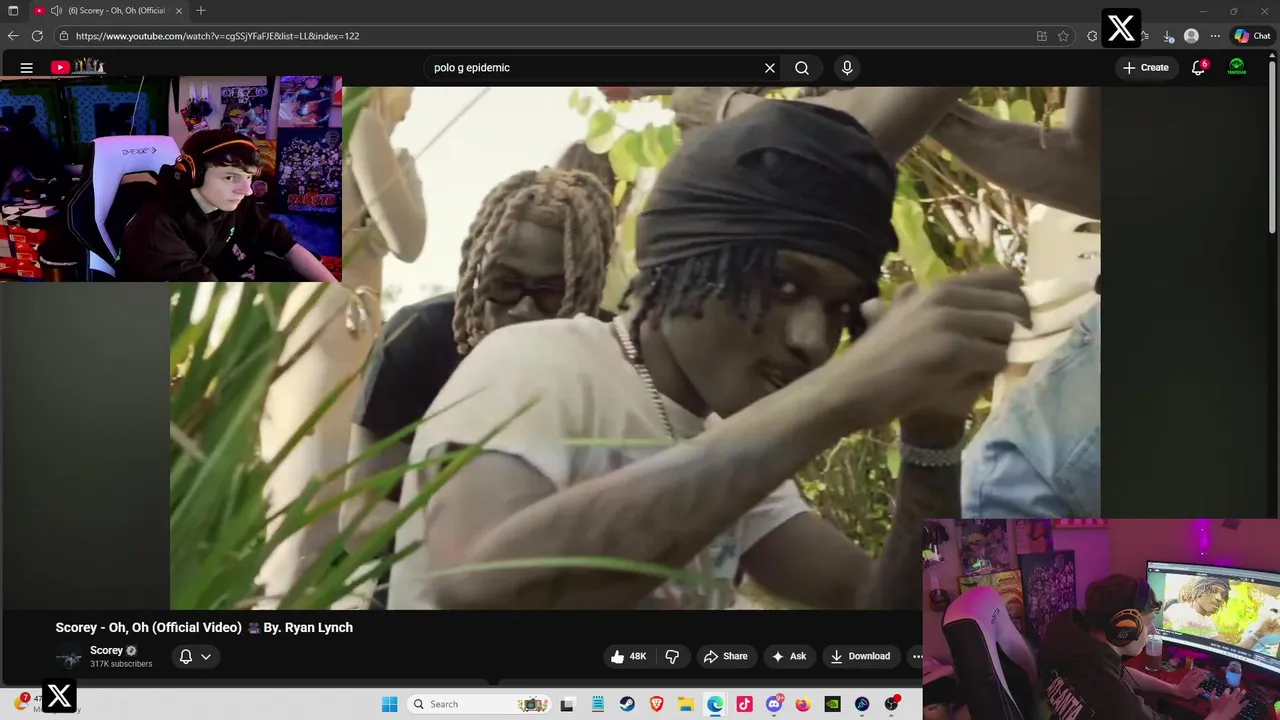Open the browser downloads panel

(1168, 36)
